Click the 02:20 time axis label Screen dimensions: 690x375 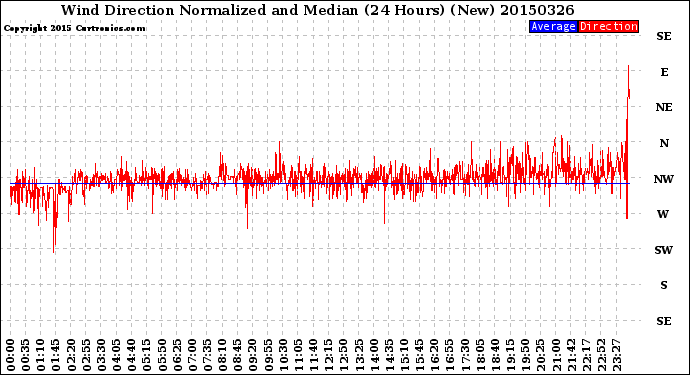[71, 355]
